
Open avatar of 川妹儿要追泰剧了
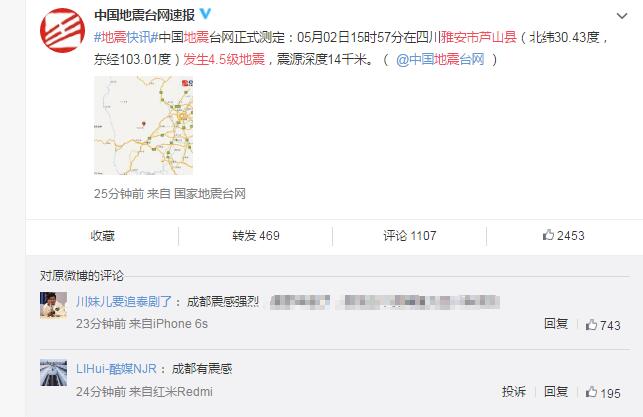click(x=53, y=305)
